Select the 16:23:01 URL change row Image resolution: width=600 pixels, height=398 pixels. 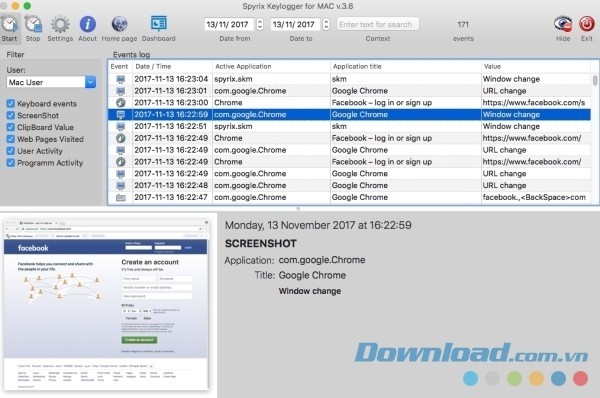(x=349, y=91)
